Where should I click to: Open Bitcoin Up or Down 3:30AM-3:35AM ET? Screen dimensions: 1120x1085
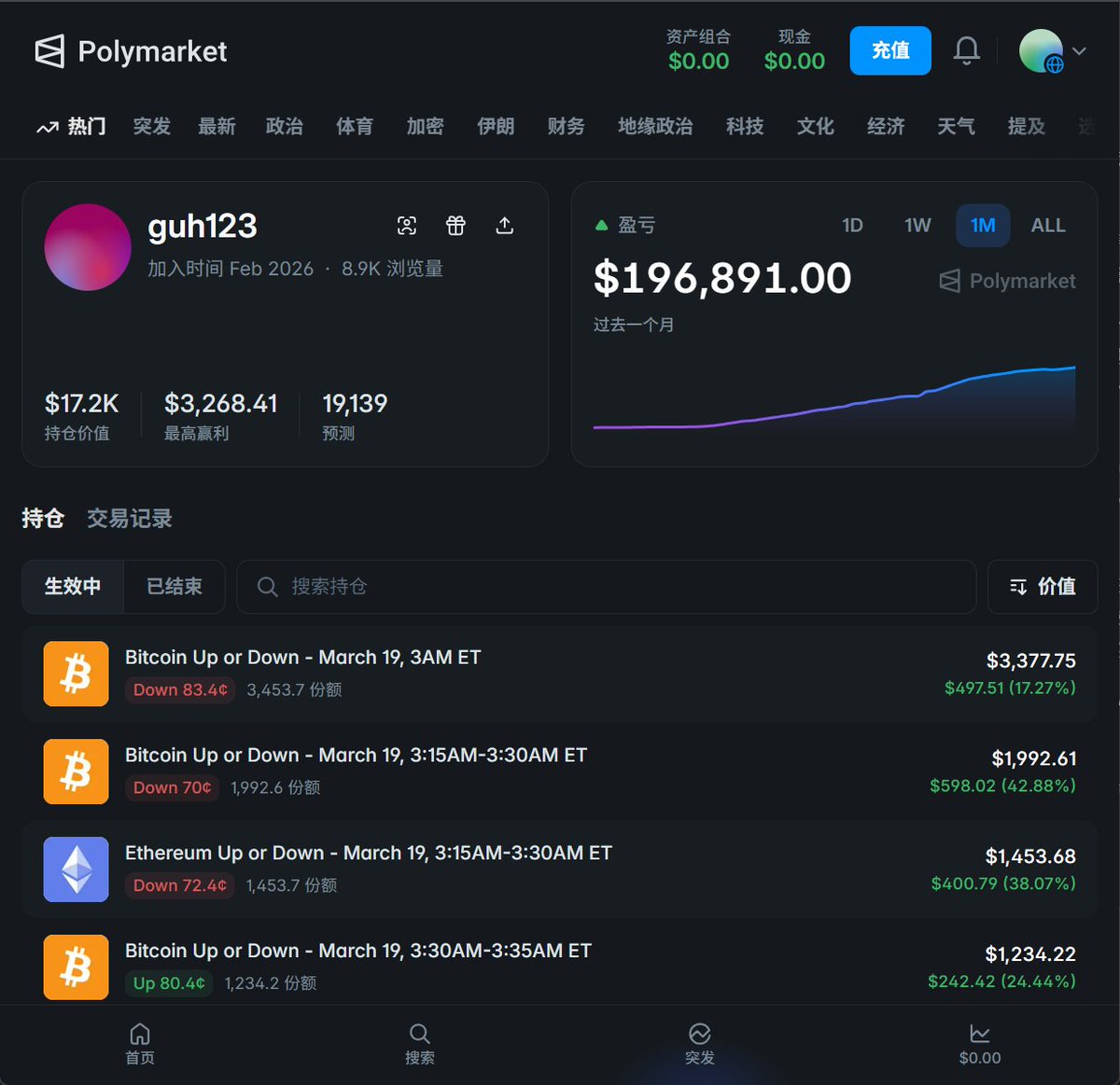pos(358,952)
